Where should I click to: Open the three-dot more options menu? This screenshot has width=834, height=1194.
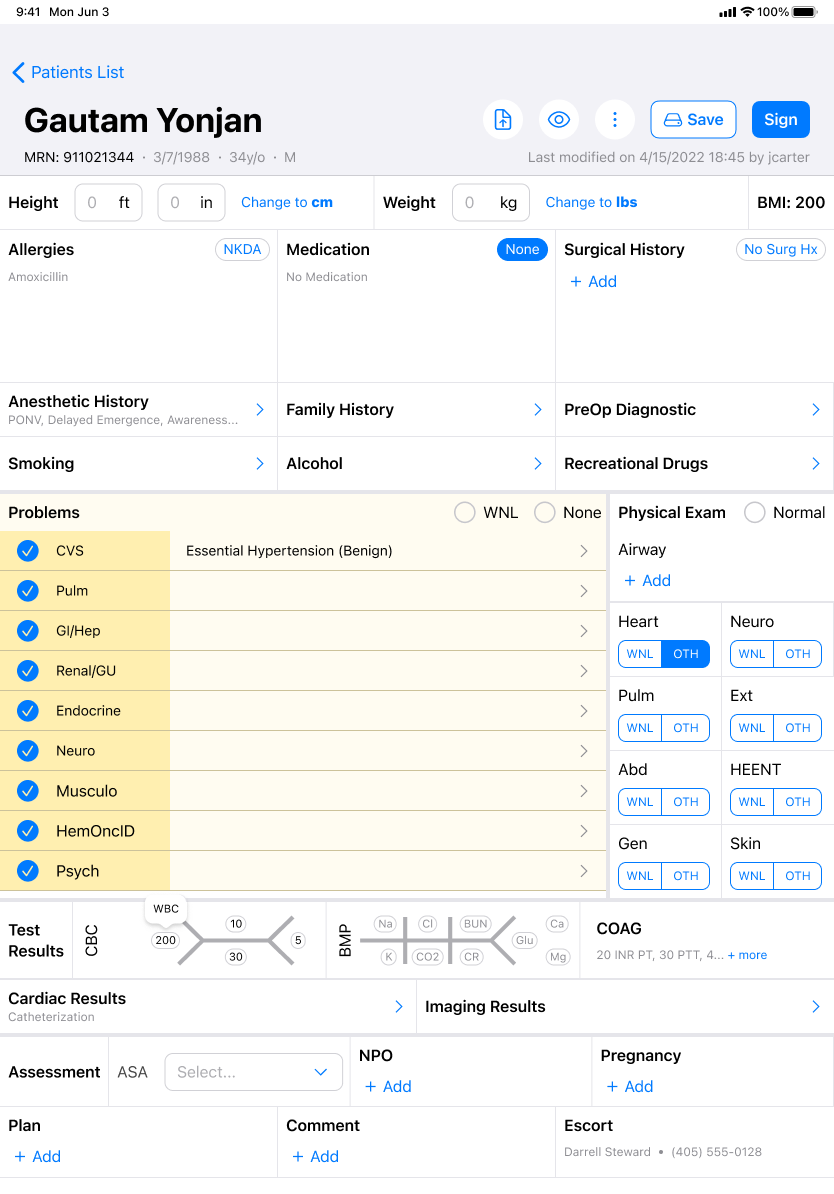pos(615,120)
